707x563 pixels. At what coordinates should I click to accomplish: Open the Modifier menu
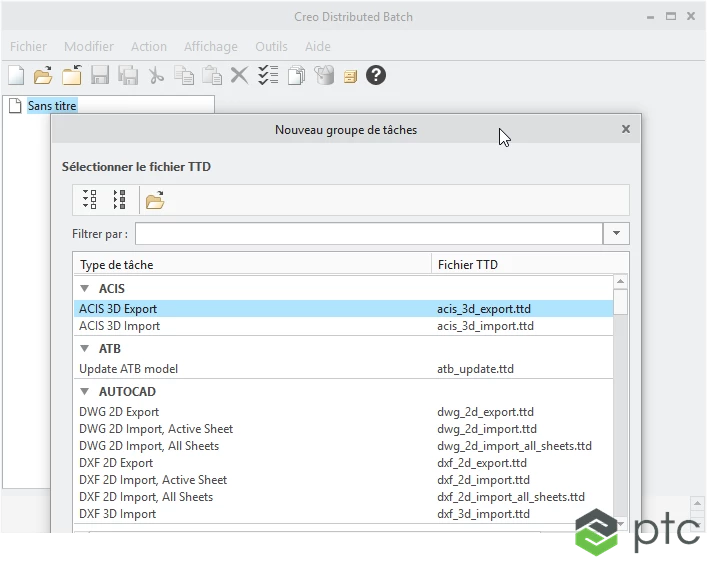[x=89, y=46]
